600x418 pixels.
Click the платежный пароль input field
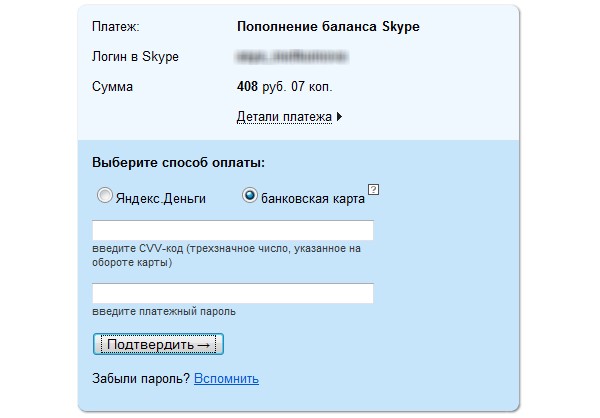pos(233,293)
